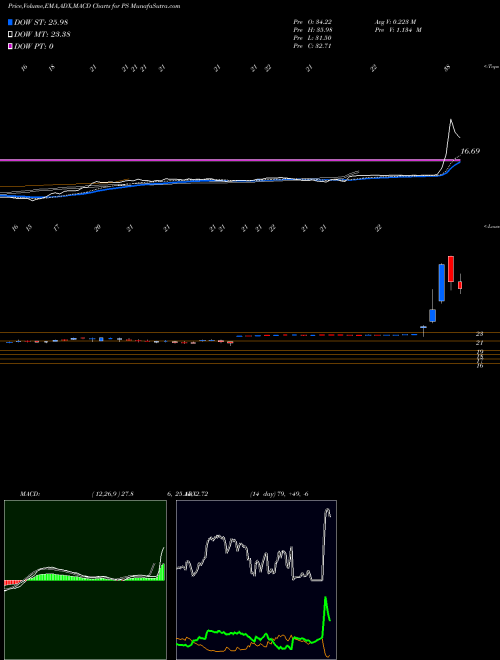
Task: Click the tall blue candlestick in the price chart
Action: 441,282
